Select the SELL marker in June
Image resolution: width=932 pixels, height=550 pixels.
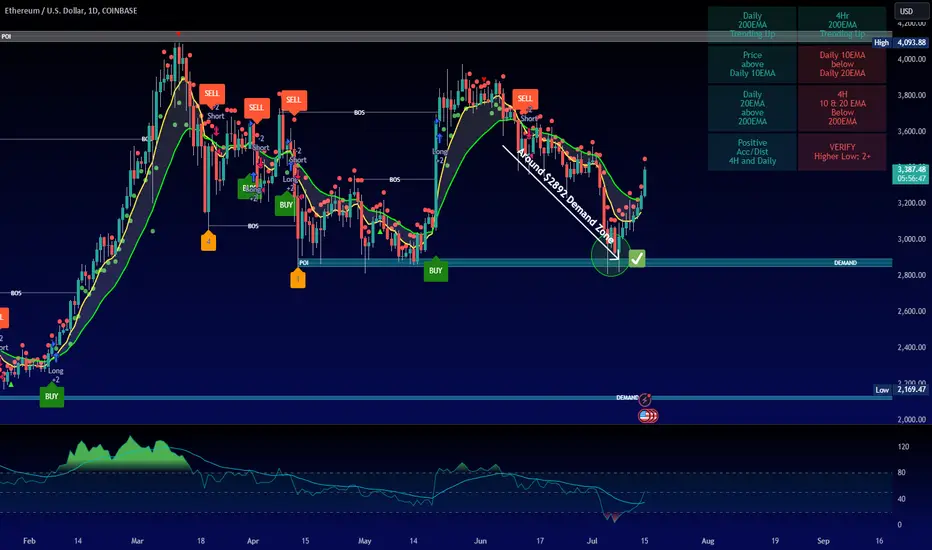point(525,99)
